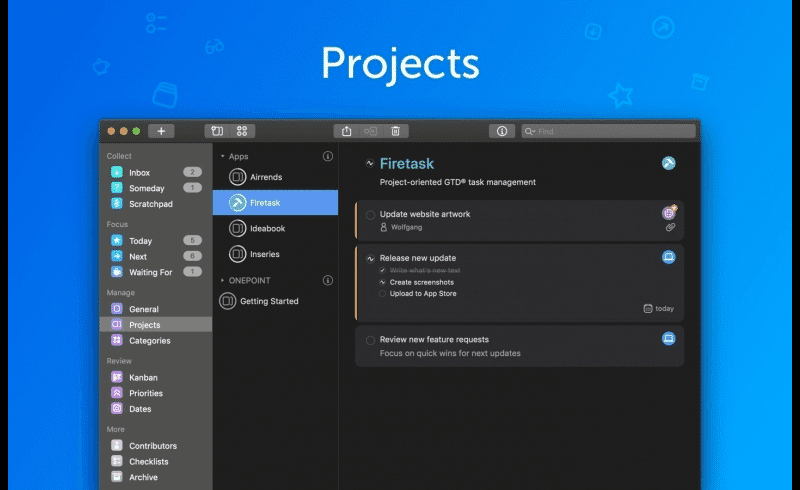
Task: Click the Find search field
Action: pyautogui.click(x=609, y=131)
